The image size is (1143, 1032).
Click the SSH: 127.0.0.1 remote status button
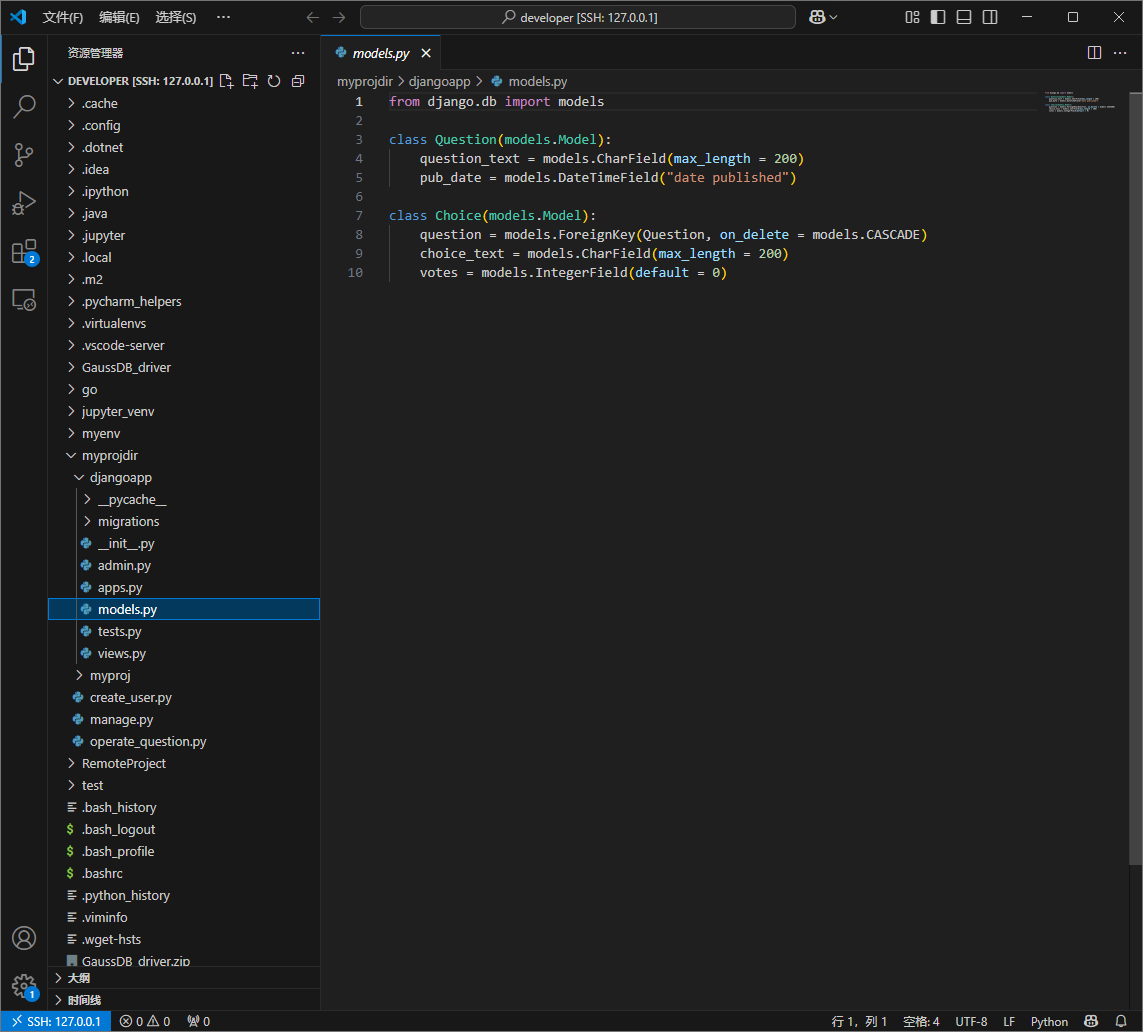point(55,1021)
